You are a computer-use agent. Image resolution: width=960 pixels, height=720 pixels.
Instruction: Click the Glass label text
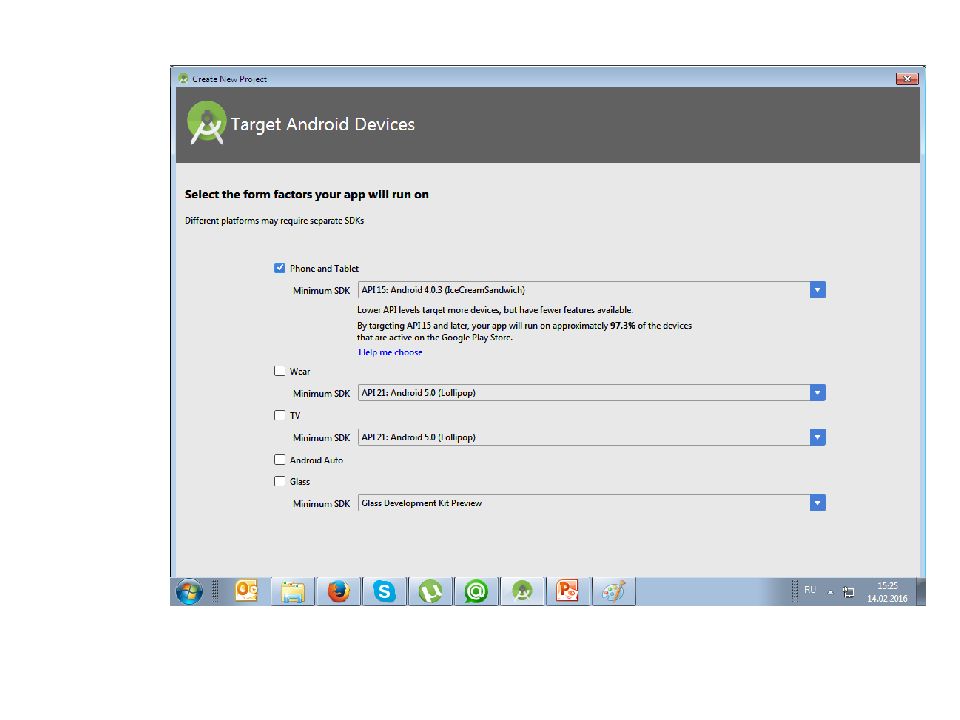coord(300,482)
